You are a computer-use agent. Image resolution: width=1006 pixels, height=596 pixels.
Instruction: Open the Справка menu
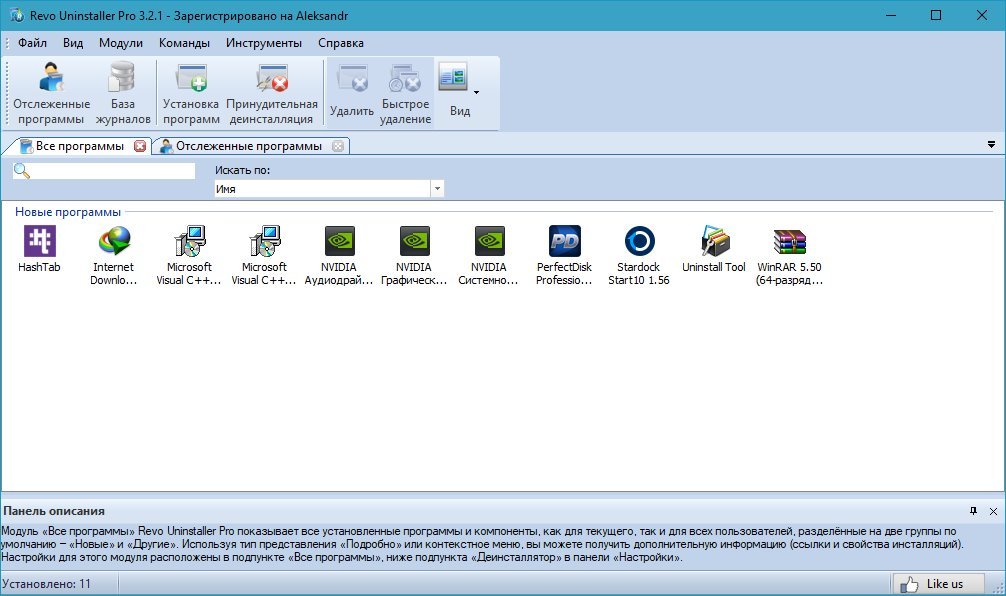click(341, 43)
